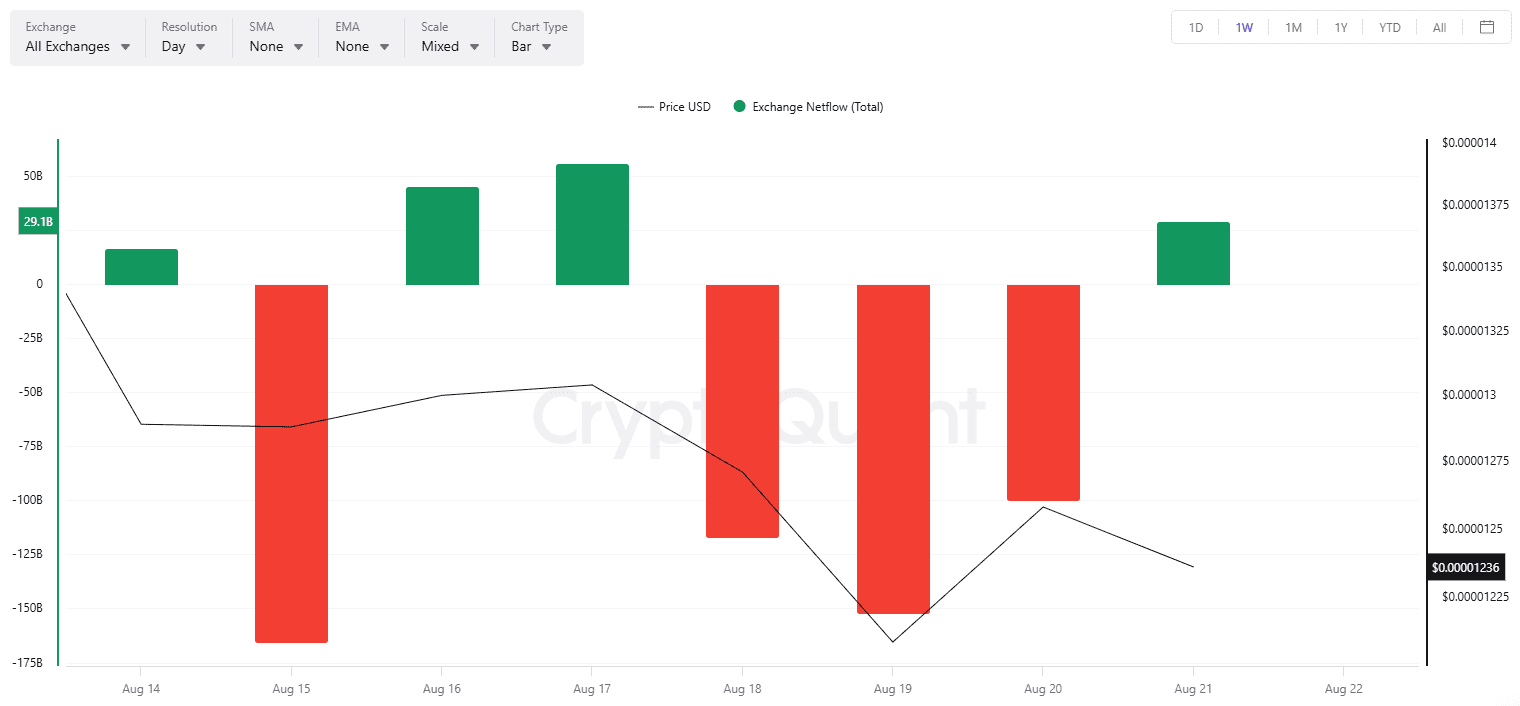
Task: Switch to YTD range
Action: click(1390, 27)
